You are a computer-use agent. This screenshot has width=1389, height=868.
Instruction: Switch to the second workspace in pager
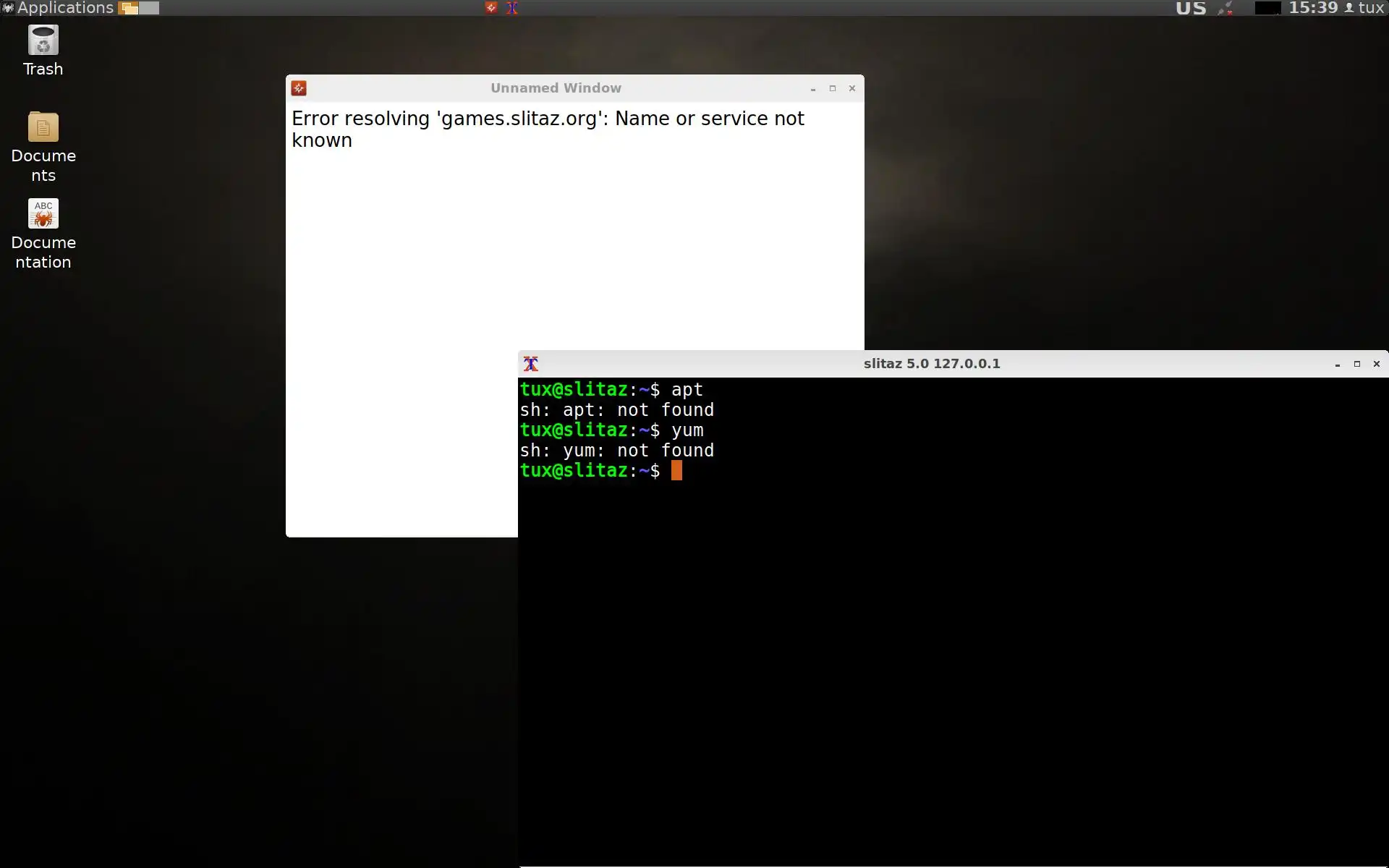(149, 8)
